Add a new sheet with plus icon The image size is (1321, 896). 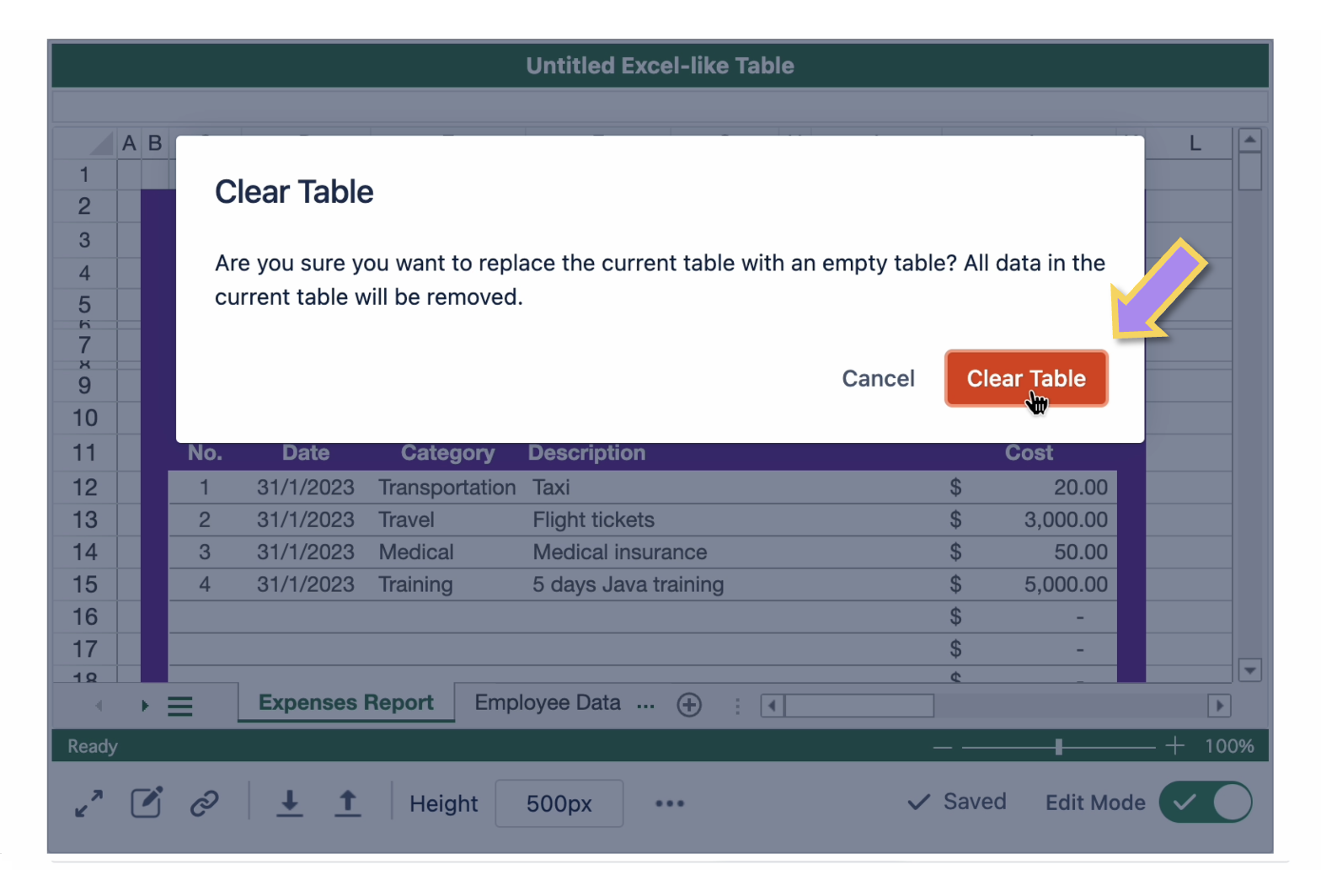(x=689, y=705)
